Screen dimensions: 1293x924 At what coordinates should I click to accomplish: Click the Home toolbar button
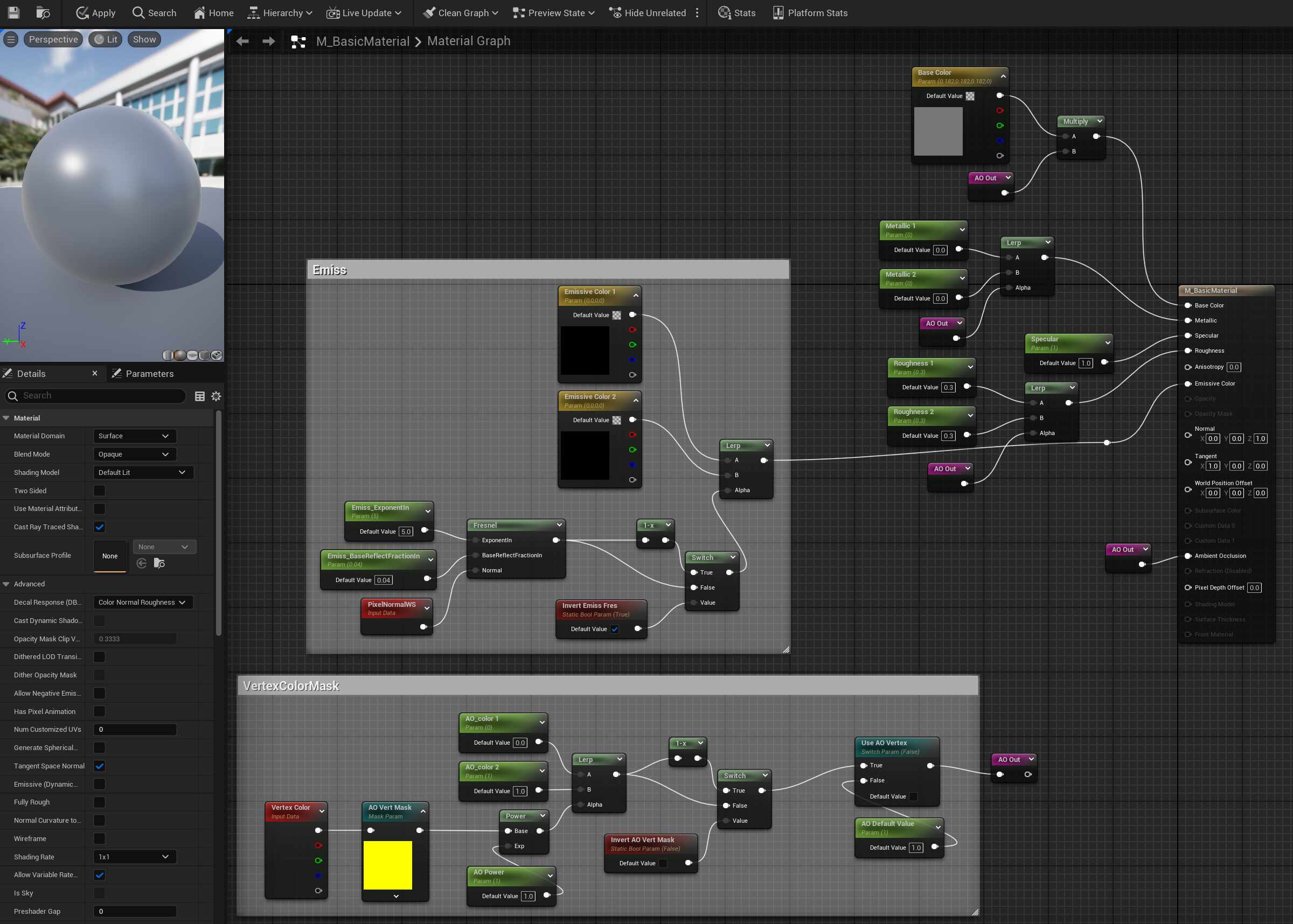pyautogui.click(x=213, y=12)
